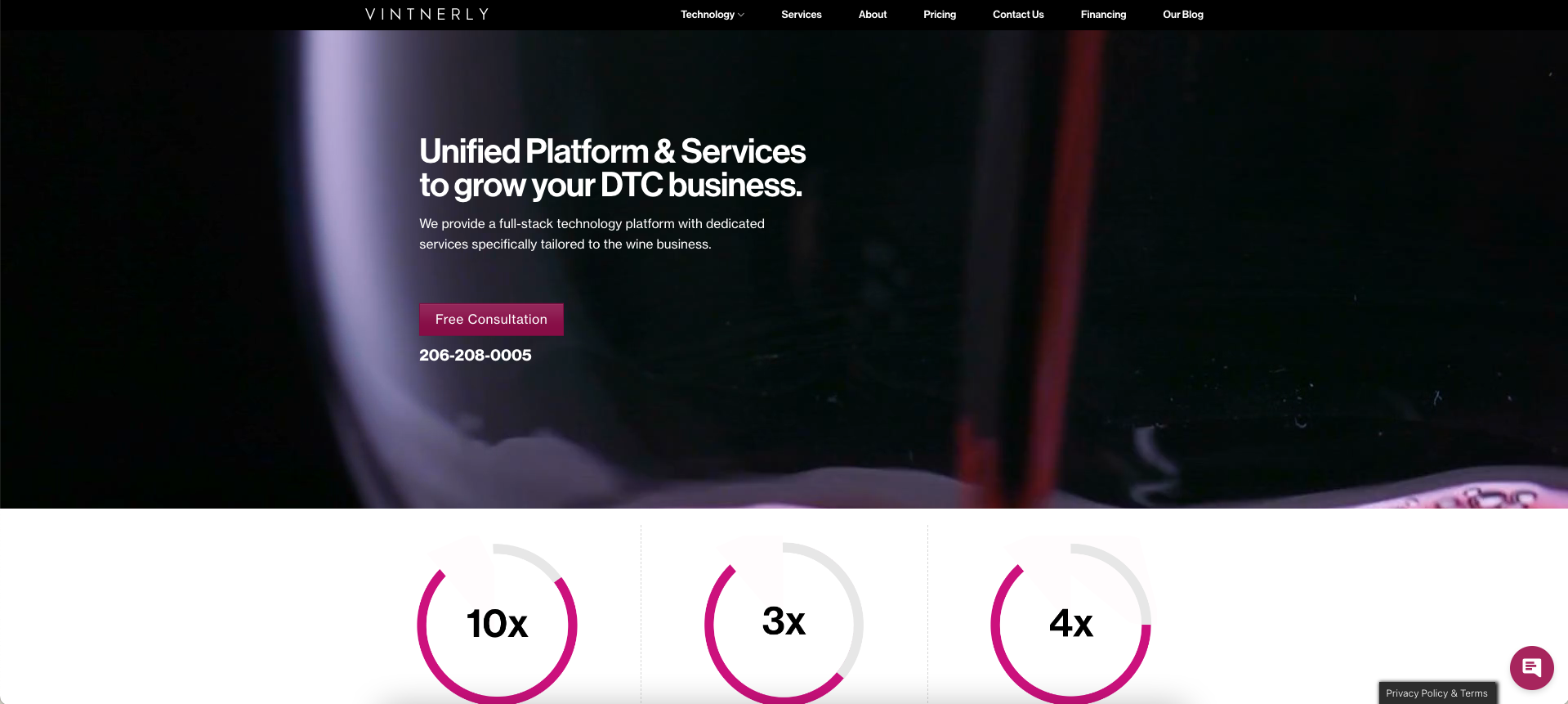The image size is (1568, 704).
Task: Expand the Technology dropdown chevron
Action: 741,15
